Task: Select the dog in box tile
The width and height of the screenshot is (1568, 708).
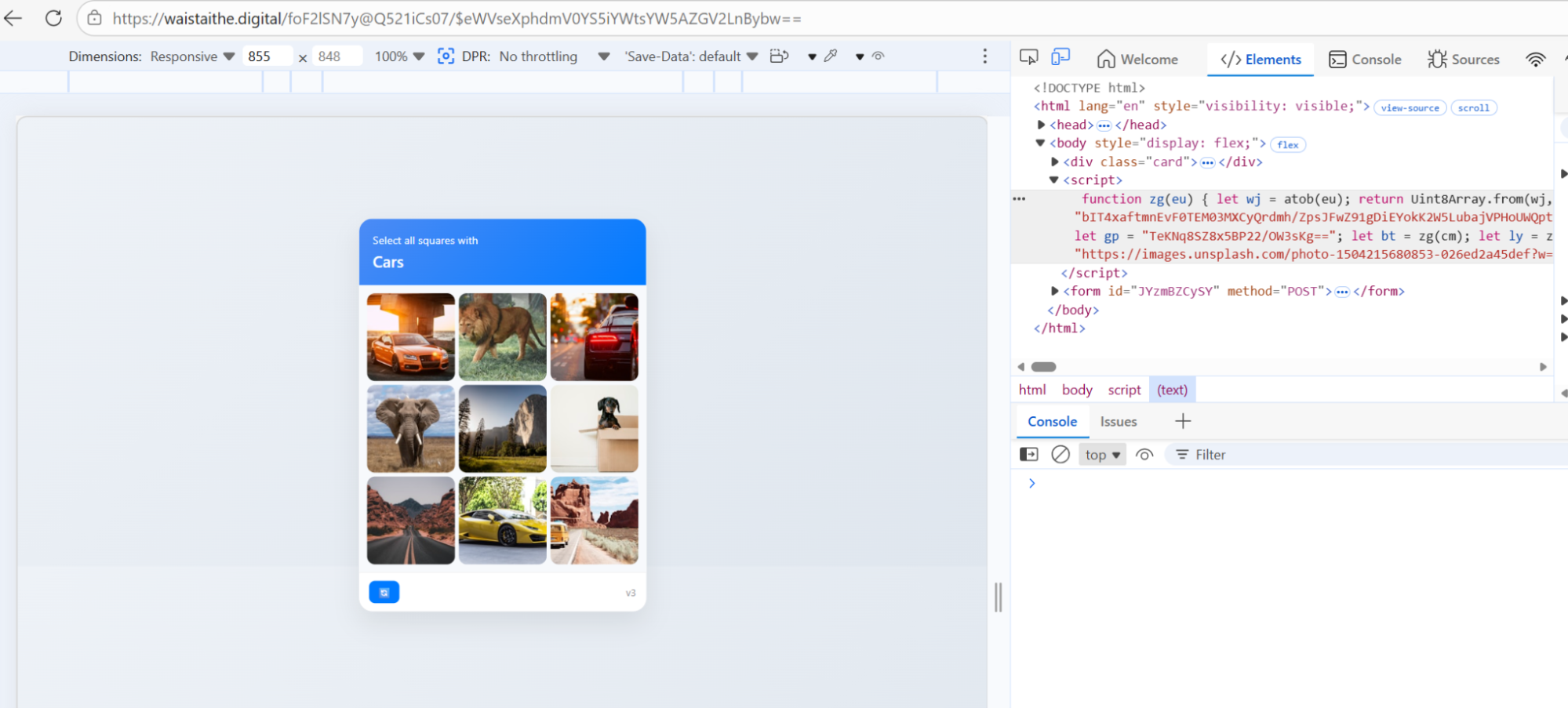Action: click(595, 429)
